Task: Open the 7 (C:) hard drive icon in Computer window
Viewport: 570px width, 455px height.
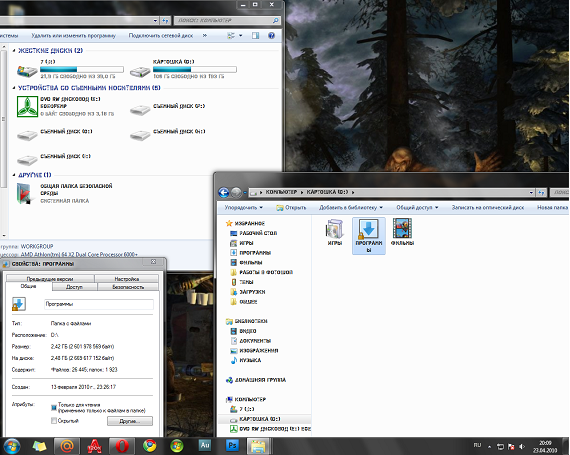Action: tap(27, 71)
